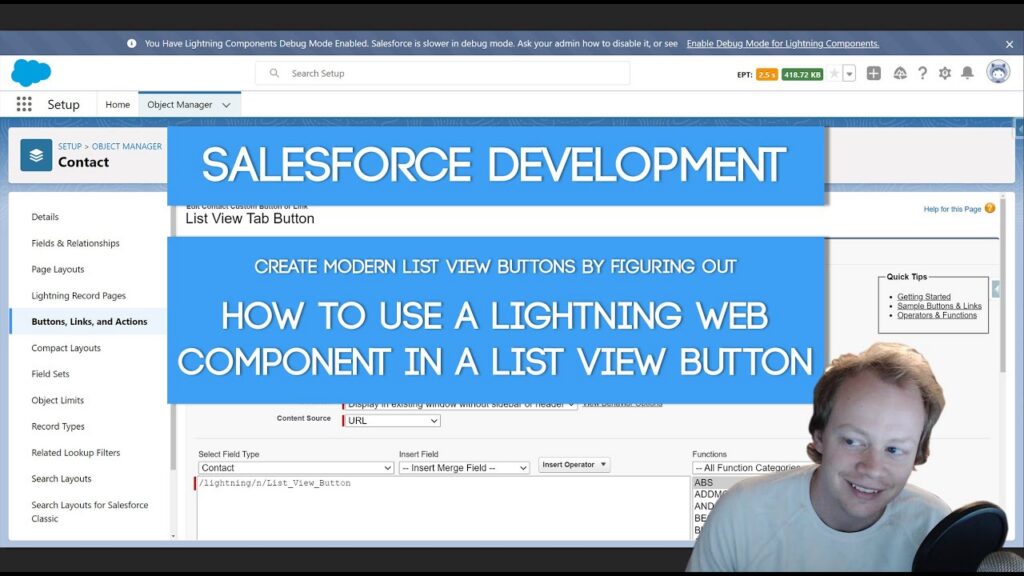
Task: Collapse the Quick Tips side panel arrow
Action: (x=995, y=289)
